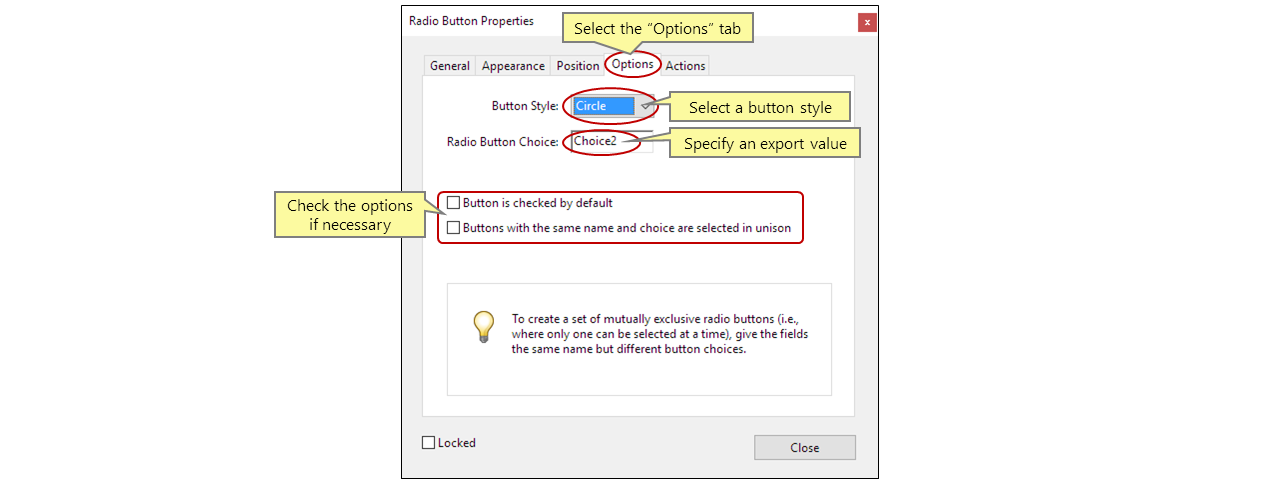The height and width of the screenshot is (491, 1279).
Task: Open the Appearance tab
Action: (x=513, y=66)
